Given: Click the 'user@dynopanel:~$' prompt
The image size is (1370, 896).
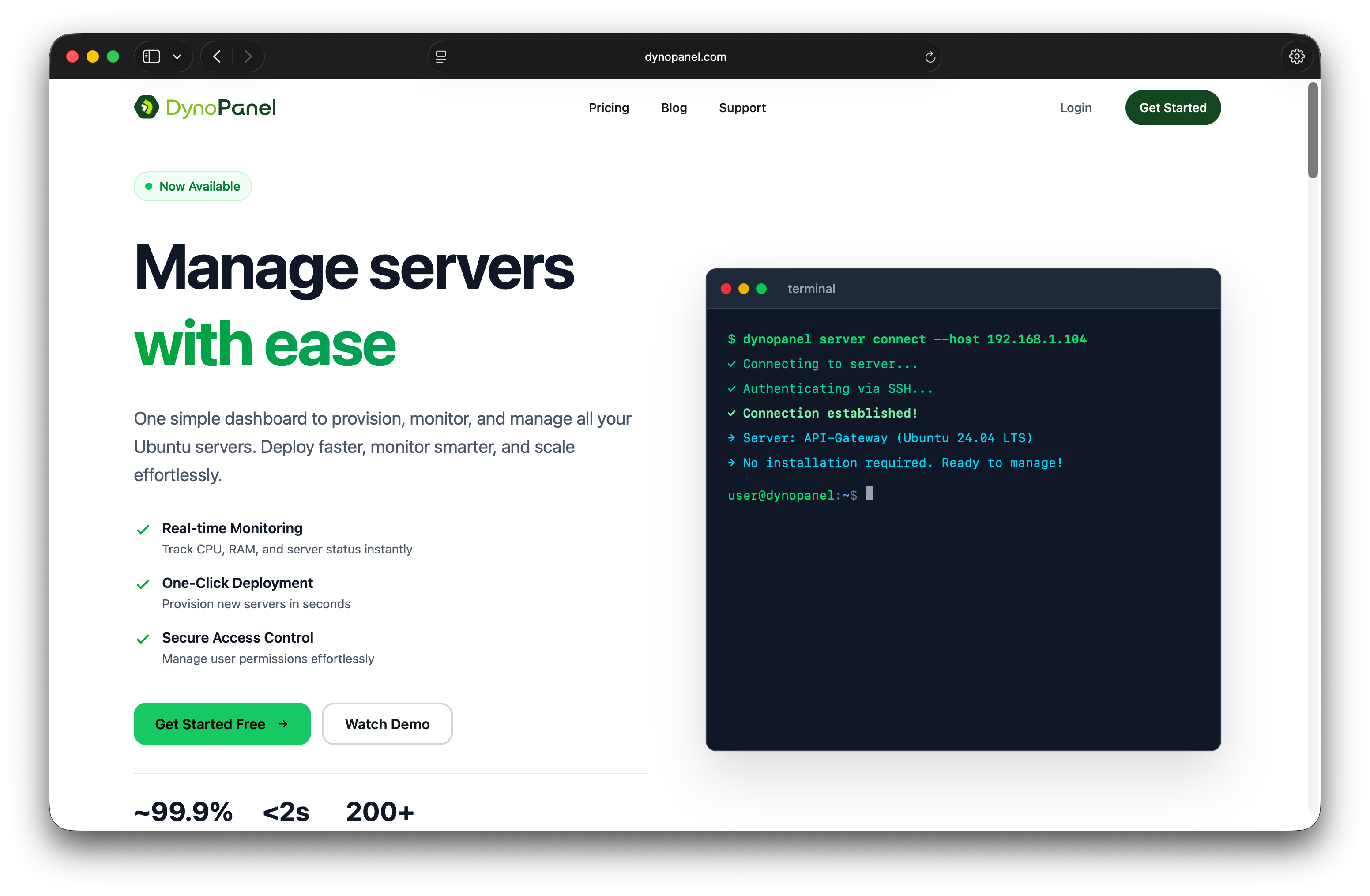Looking at the screenshot, I should 792,495.
